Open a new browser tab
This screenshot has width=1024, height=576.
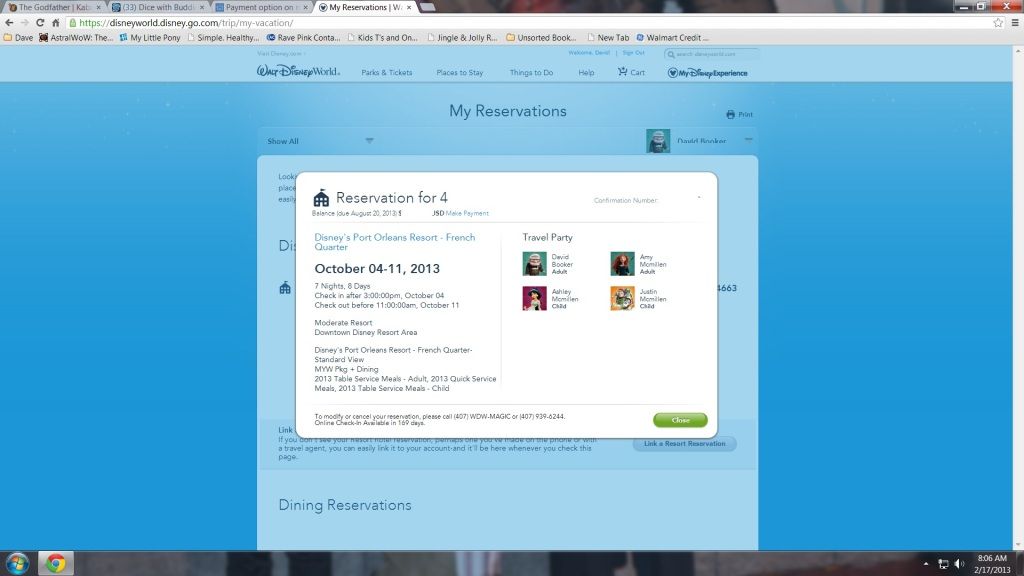[428, 7]
